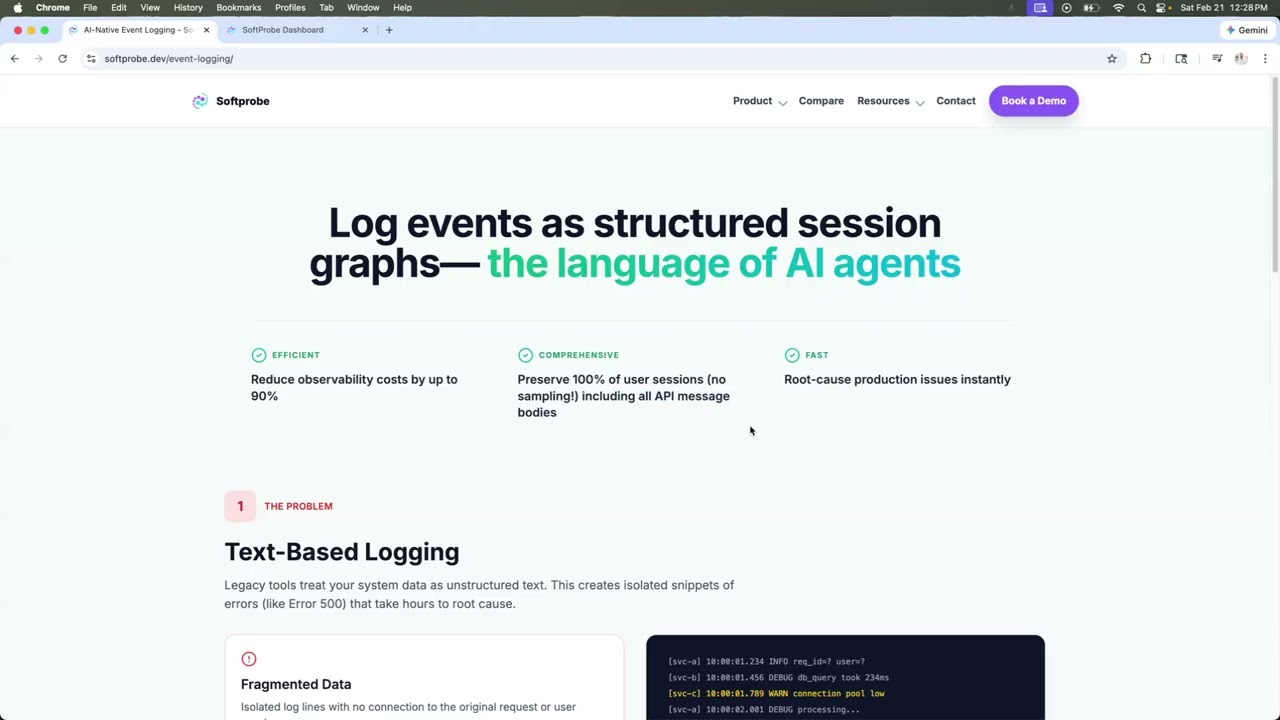Open the site information icon in the address bar
The width and height of the screenshot is (1280, 720).
click(91, 59)
